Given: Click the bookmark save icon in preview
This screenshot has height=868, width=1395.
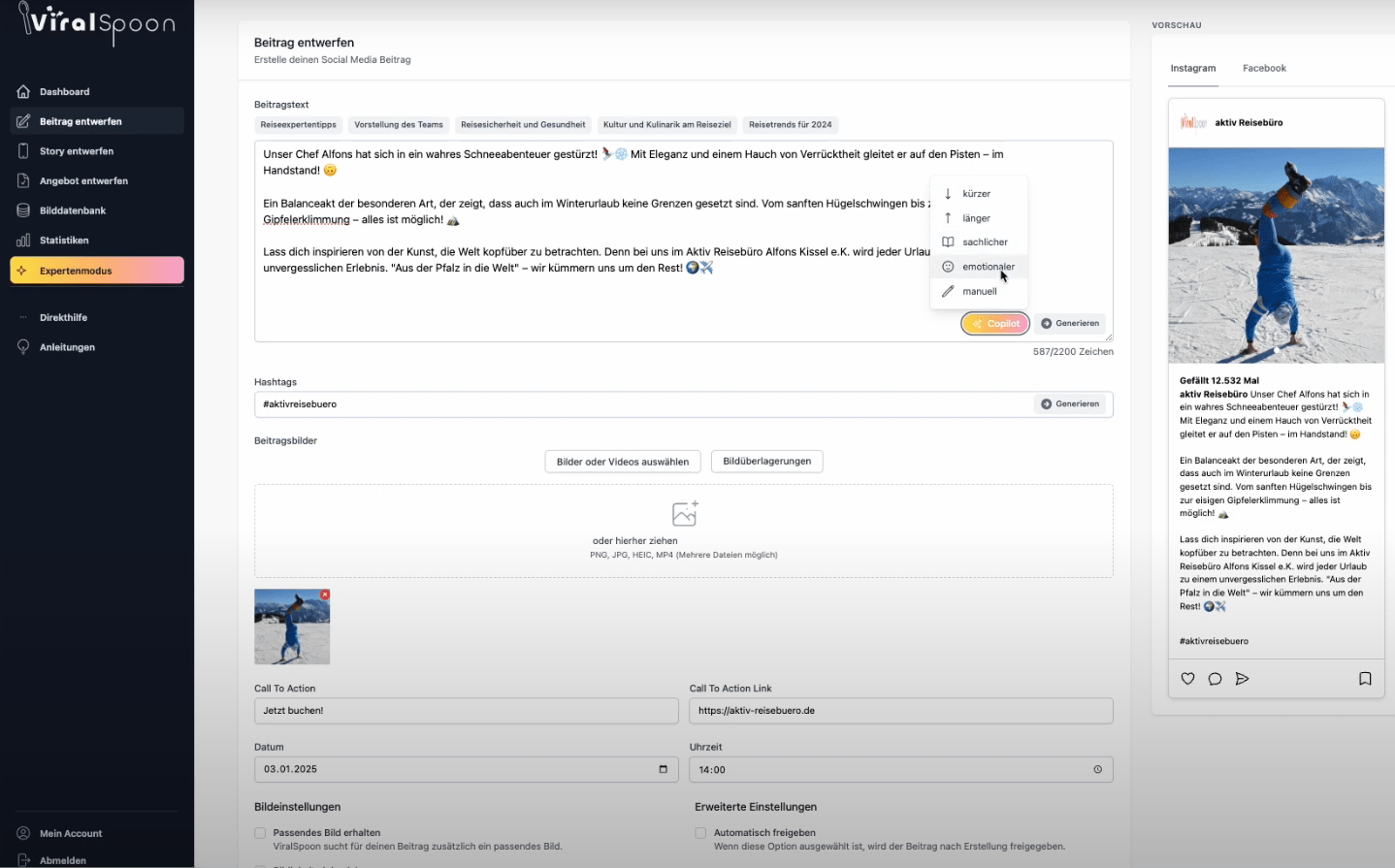Looking at the screenshot, I should pyautogui.click(x=1365, y=679).
